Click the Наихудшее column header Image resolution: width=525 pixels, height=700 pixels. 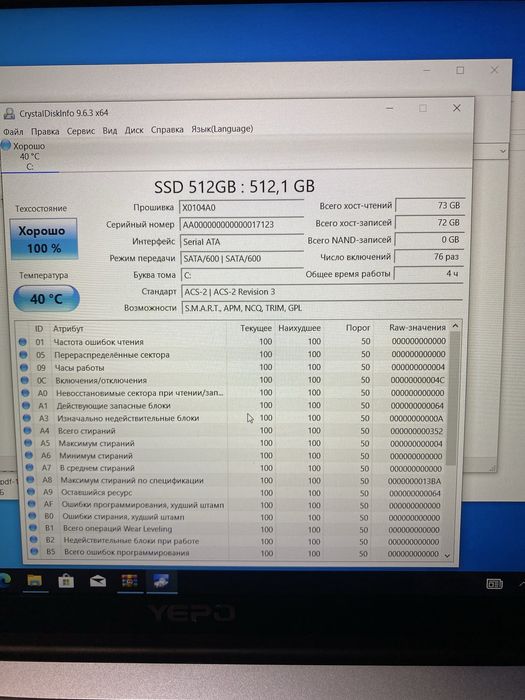[x=300, y=328]
